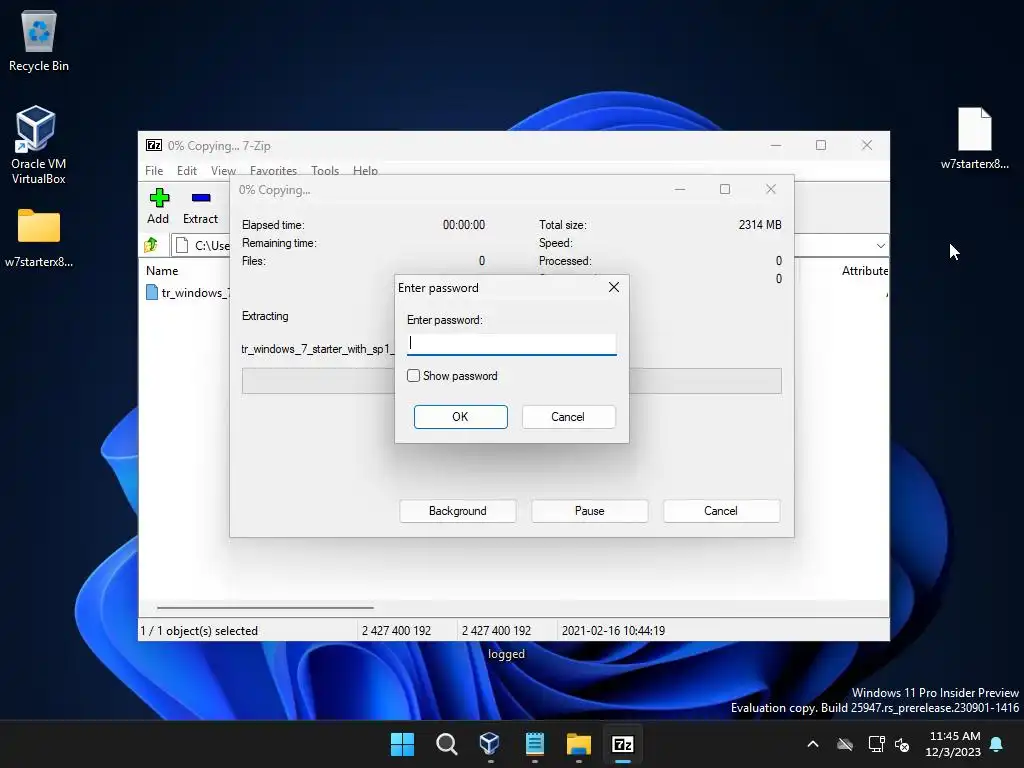The width and height of the screenshot is (1024, 768).
Task: Click the Add toolbar icon in 7-Zip
Action: (x=159, y=206)
